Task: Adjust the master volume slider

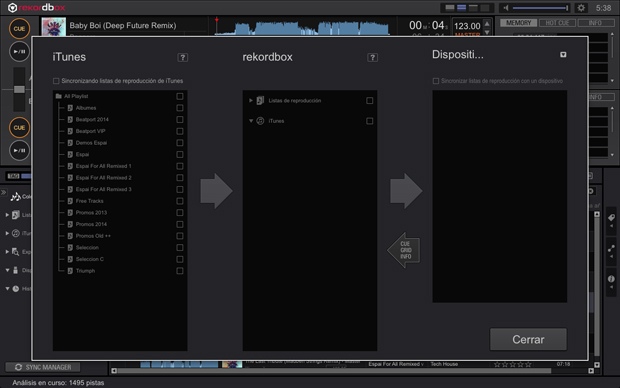Action: coord(540,8)
